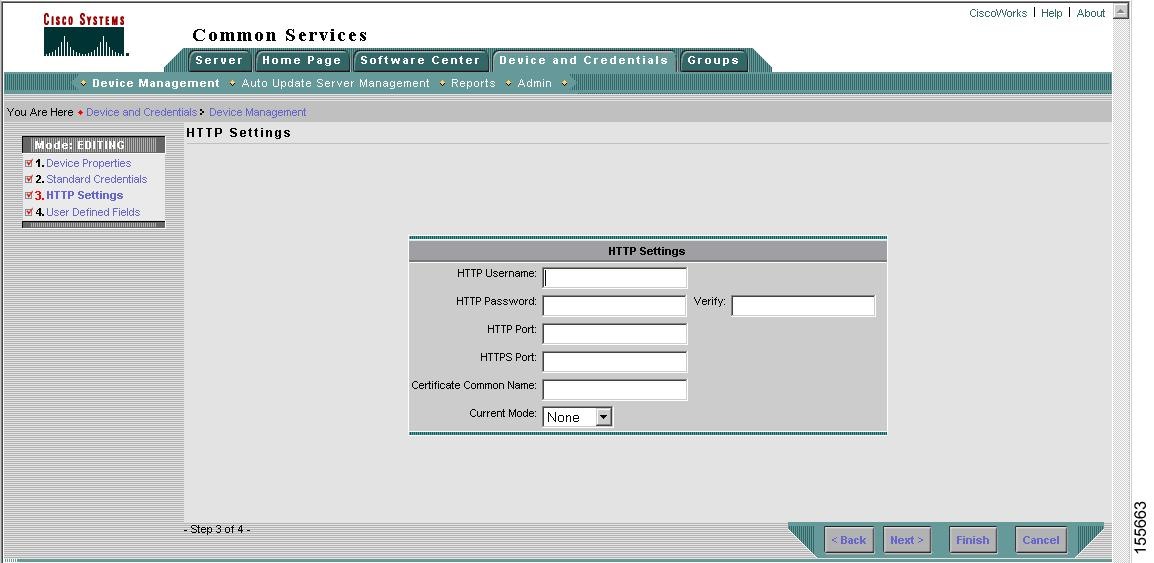This screenshot has width=1154, height=563.
Task: Toggle the HTTP Settings step checkmark
Action: click(x=29, y=195)
